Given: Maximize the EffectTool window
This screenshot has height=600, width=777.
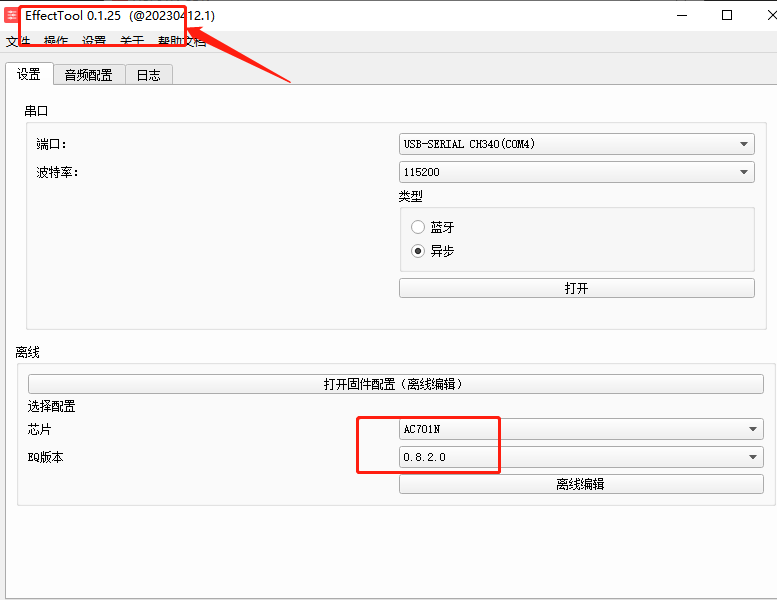Looking at the screenshot, I should pyautogui.click(x=726, y=15).
